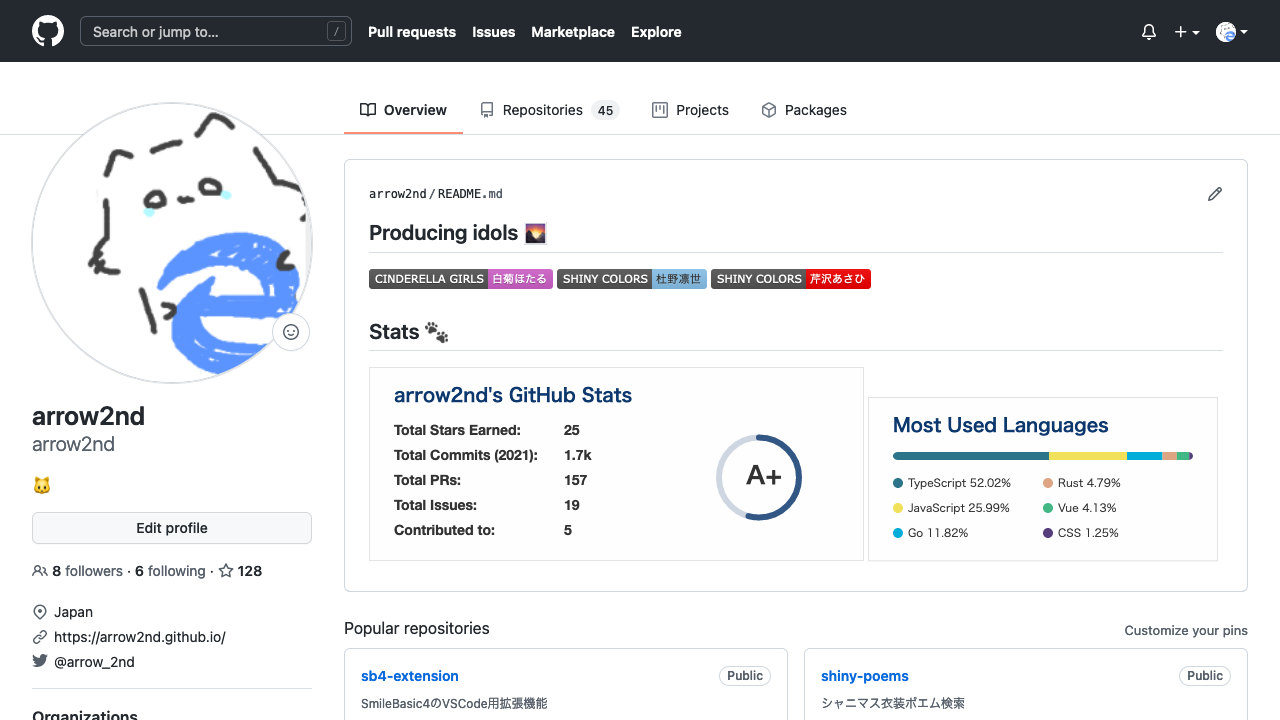Open Marketplace from the top navigation
Image resolution: width=1280 pixels, height=720 pixels.
tap(573, 32)
